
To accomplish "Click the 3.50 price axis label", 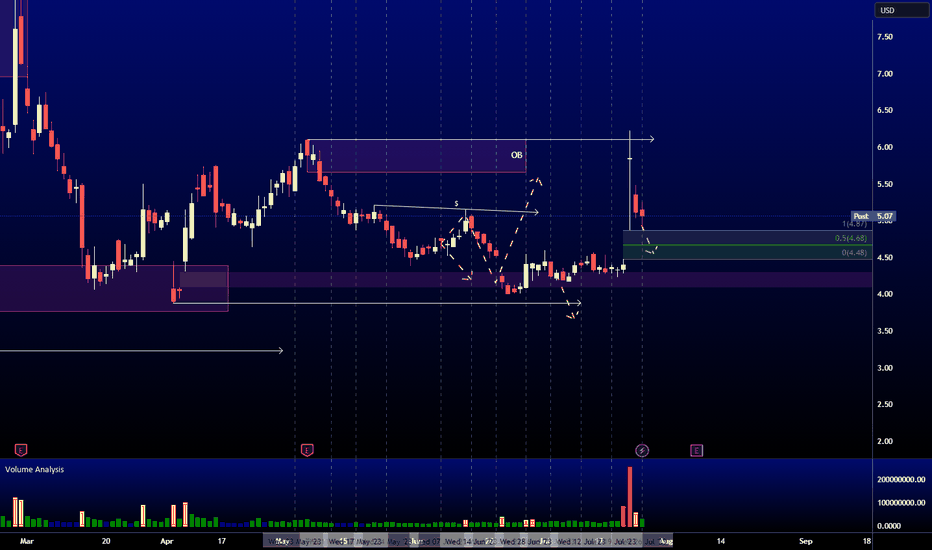I will 885,331.
